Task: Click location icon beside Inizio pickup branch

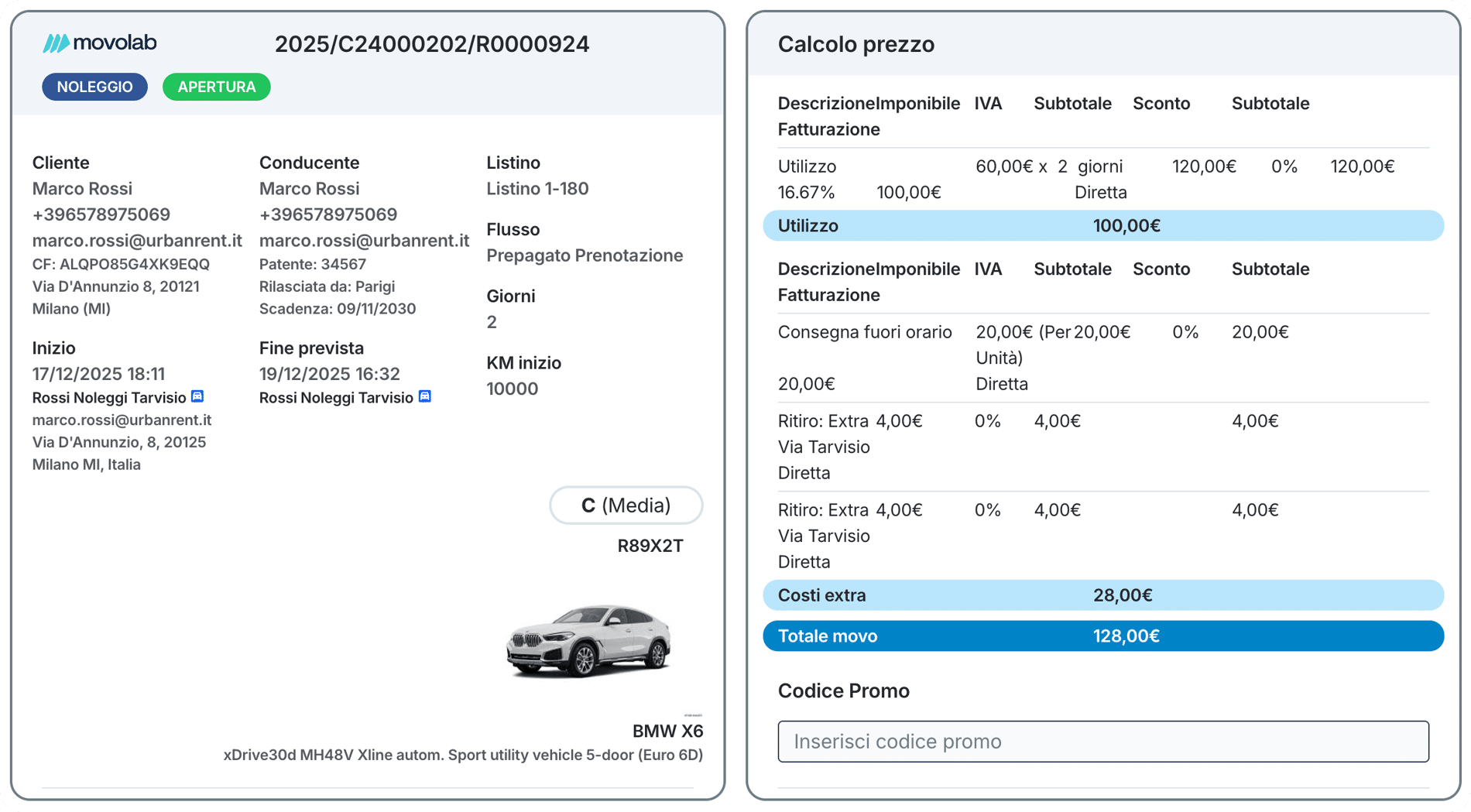Action: pos(197,396)
